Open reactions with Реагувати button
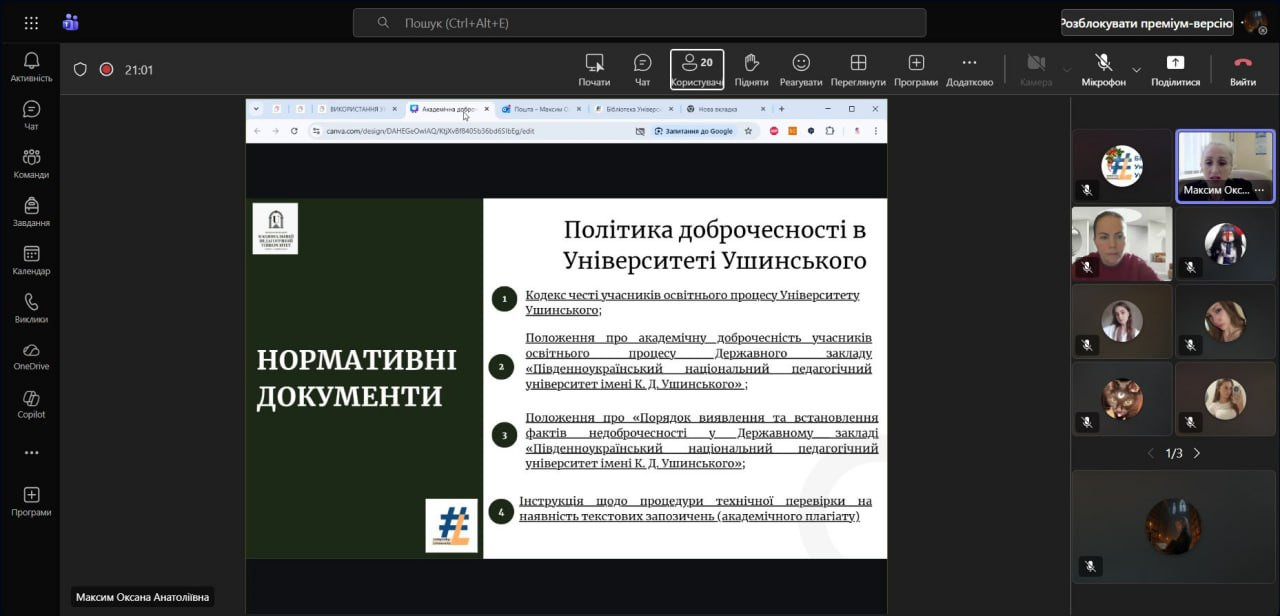This screenshot has width=1280, height=616. pyautogui.click(x=801, y=69)
